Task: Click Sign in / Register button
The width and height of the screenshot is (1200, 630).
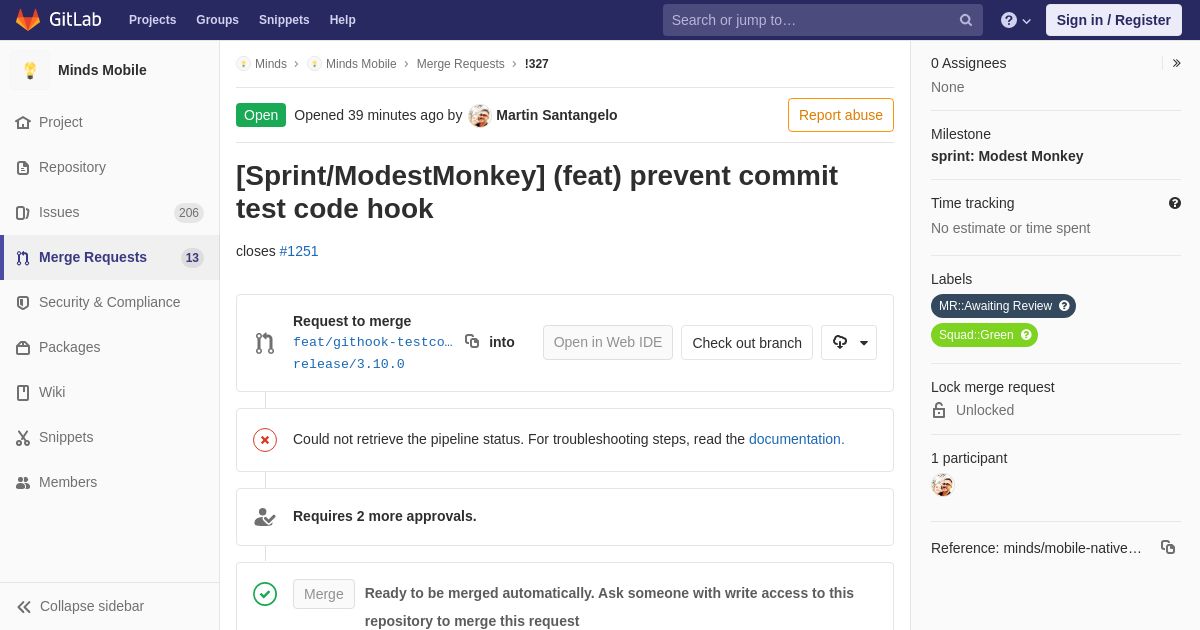Action: tap(1114, 20)
